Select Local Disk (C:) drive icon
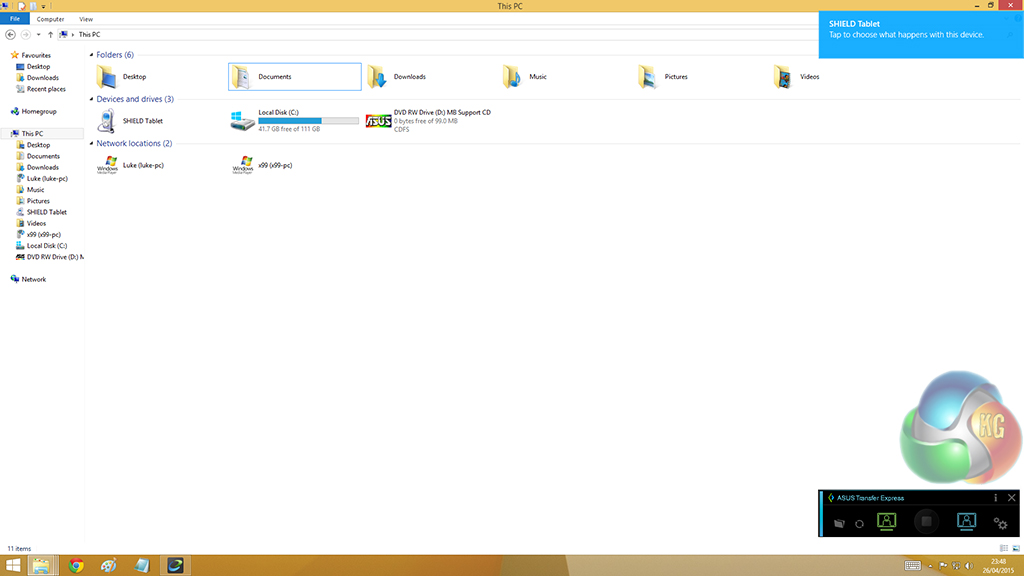1024x576 pixels. 242,121
